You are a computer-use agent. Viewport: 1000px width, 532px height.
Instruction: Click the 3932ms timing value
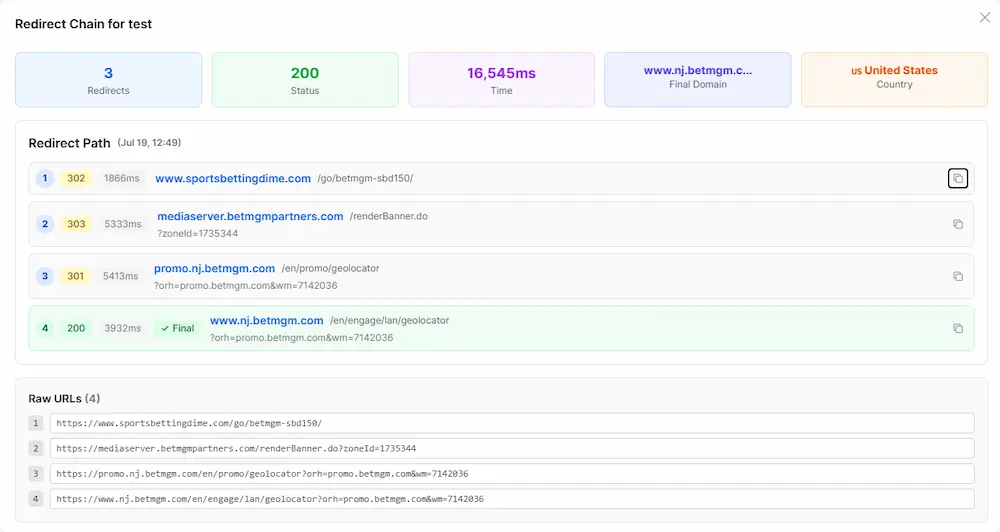point(123,329)
